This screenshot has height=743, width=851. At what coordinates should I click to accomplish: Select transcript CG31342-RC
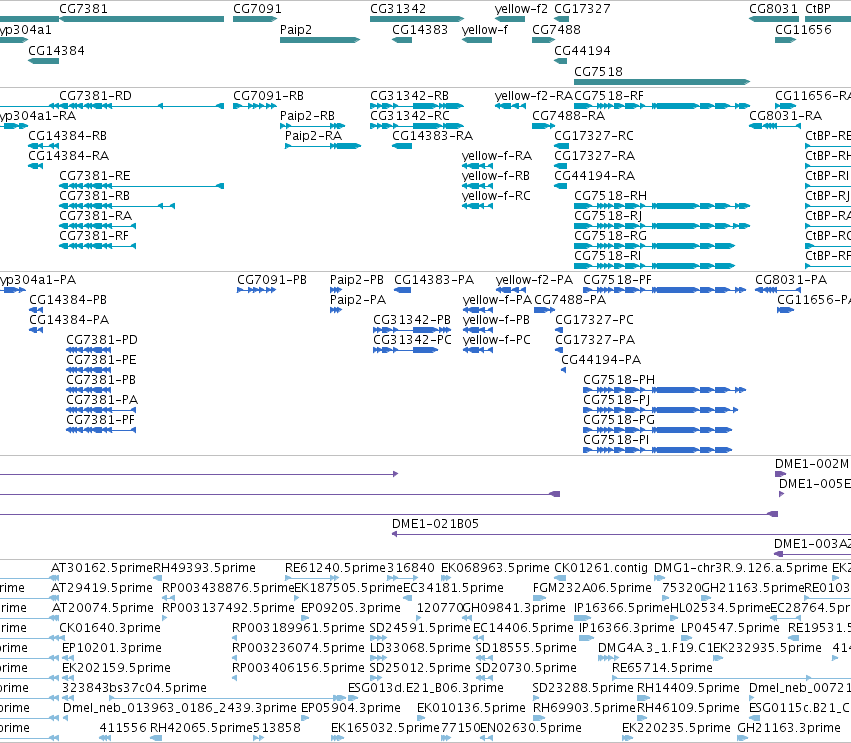[410, 116]
